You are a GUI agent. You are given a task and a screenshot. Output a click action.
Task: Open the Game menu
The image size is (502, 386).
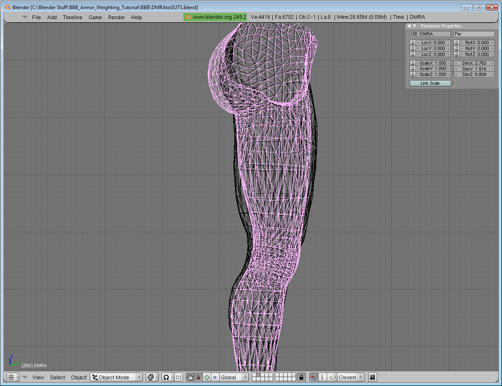pos(95,17)
